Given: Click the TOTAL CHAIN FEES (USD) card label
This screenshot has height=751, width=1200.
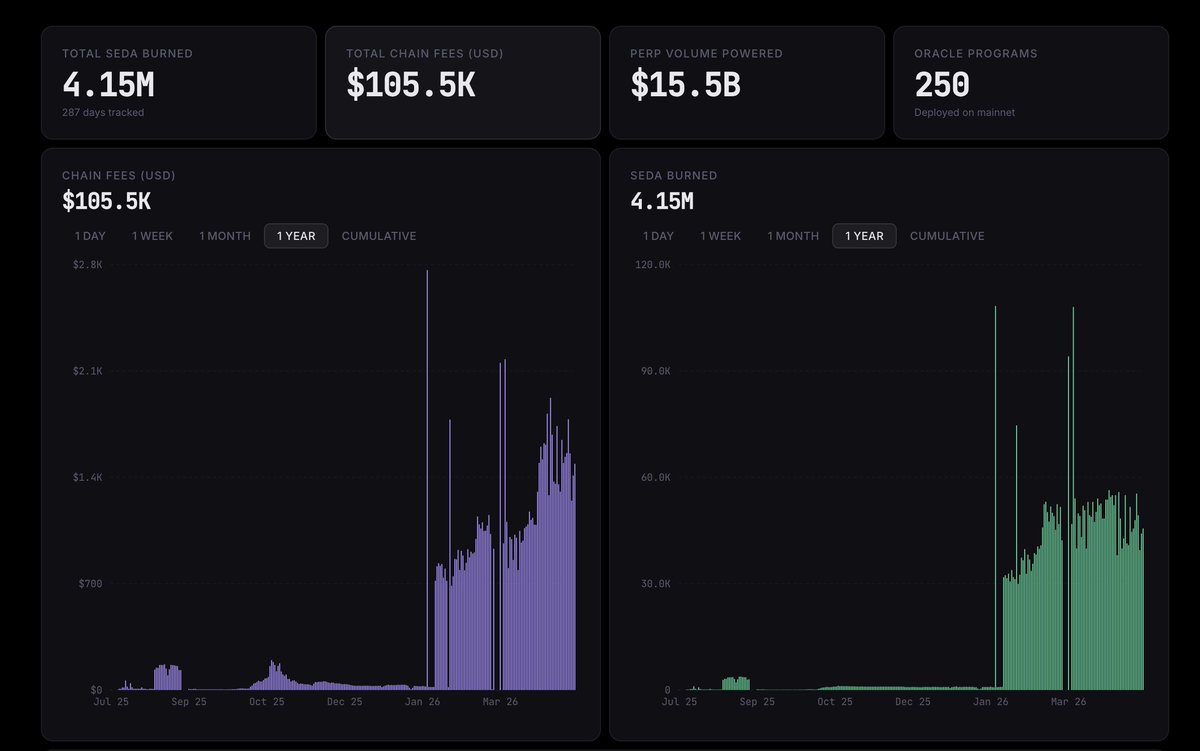Looking at the screenshot, I should click(x=425, y=54).
